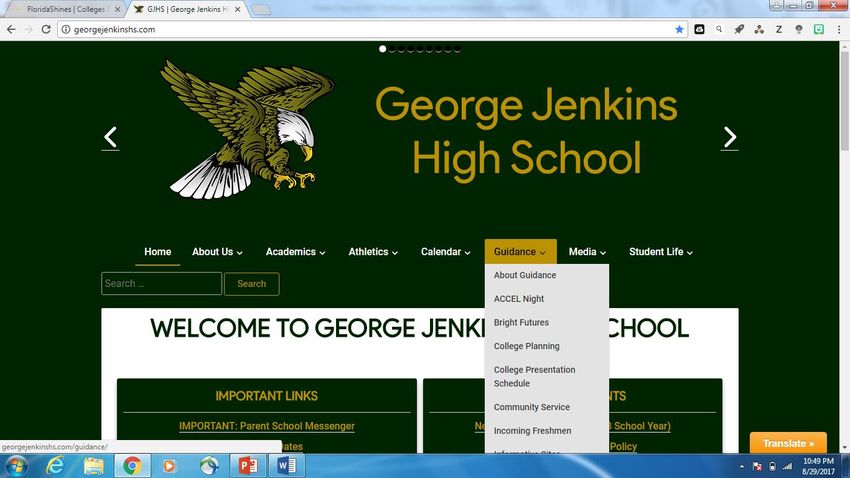
Task: Click the network signal tray icon
Action: pyautogui.click(x=787, y=466)
